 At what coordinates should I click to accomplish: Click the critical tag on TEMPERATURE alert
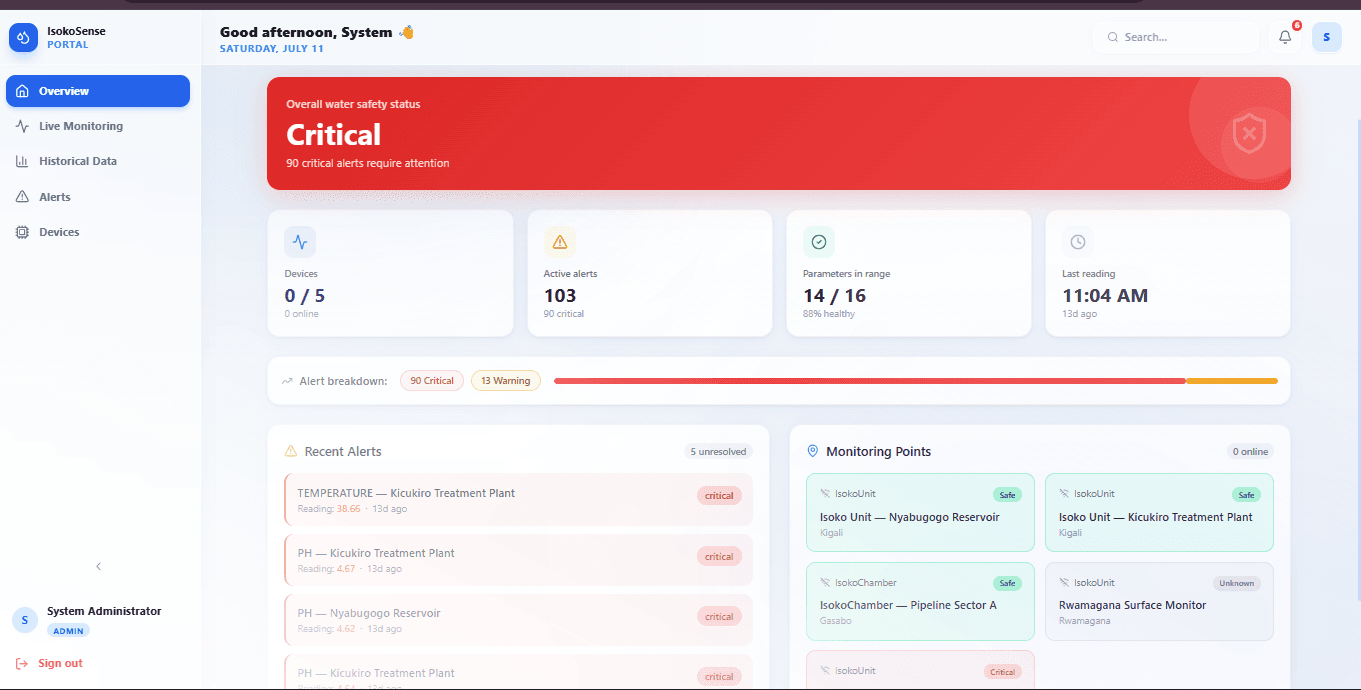coord(719,496)
